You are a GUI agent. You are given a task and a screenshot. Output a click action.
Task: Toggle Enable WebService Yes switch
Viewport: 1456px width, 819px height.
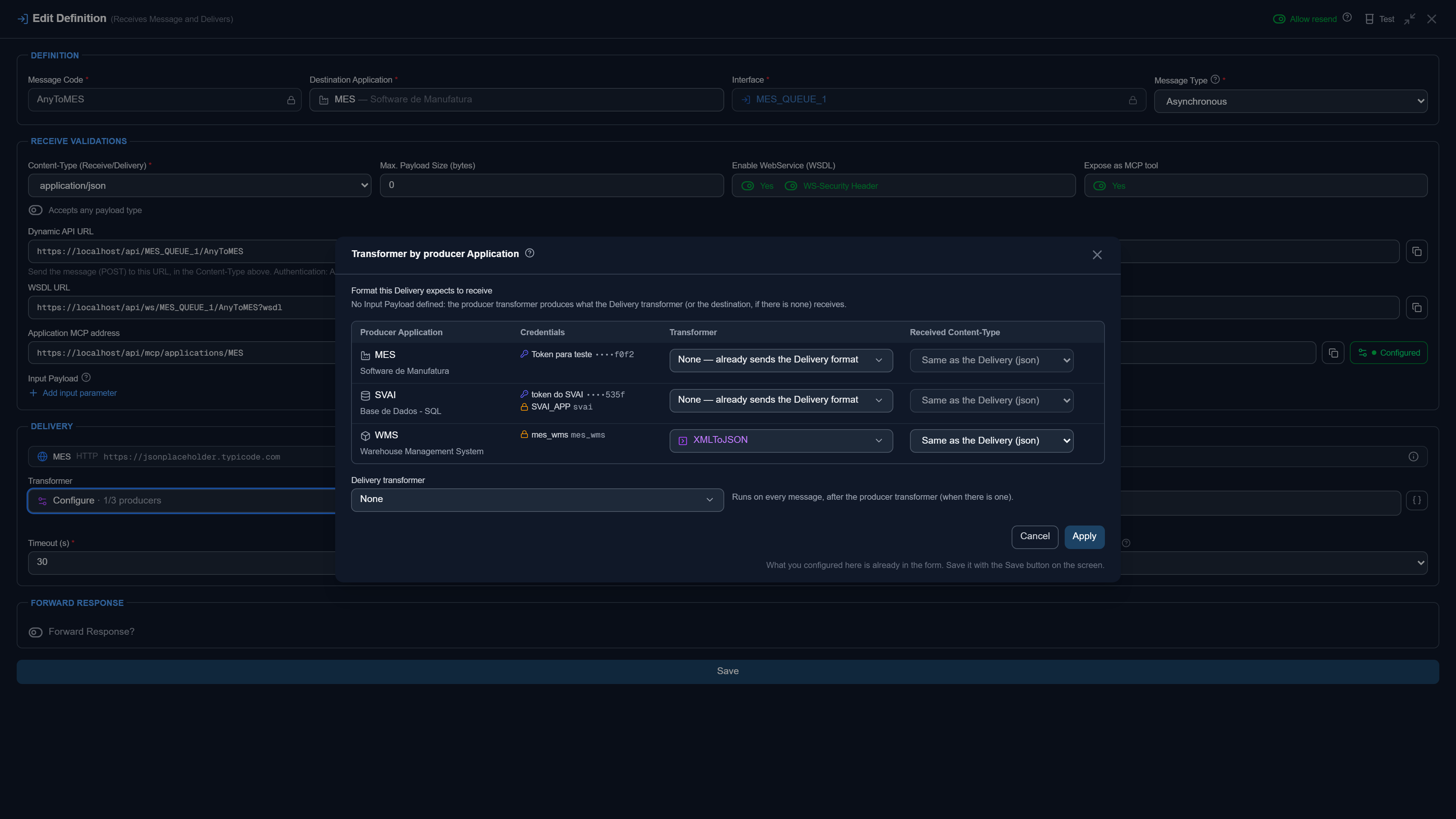[748, 186]
